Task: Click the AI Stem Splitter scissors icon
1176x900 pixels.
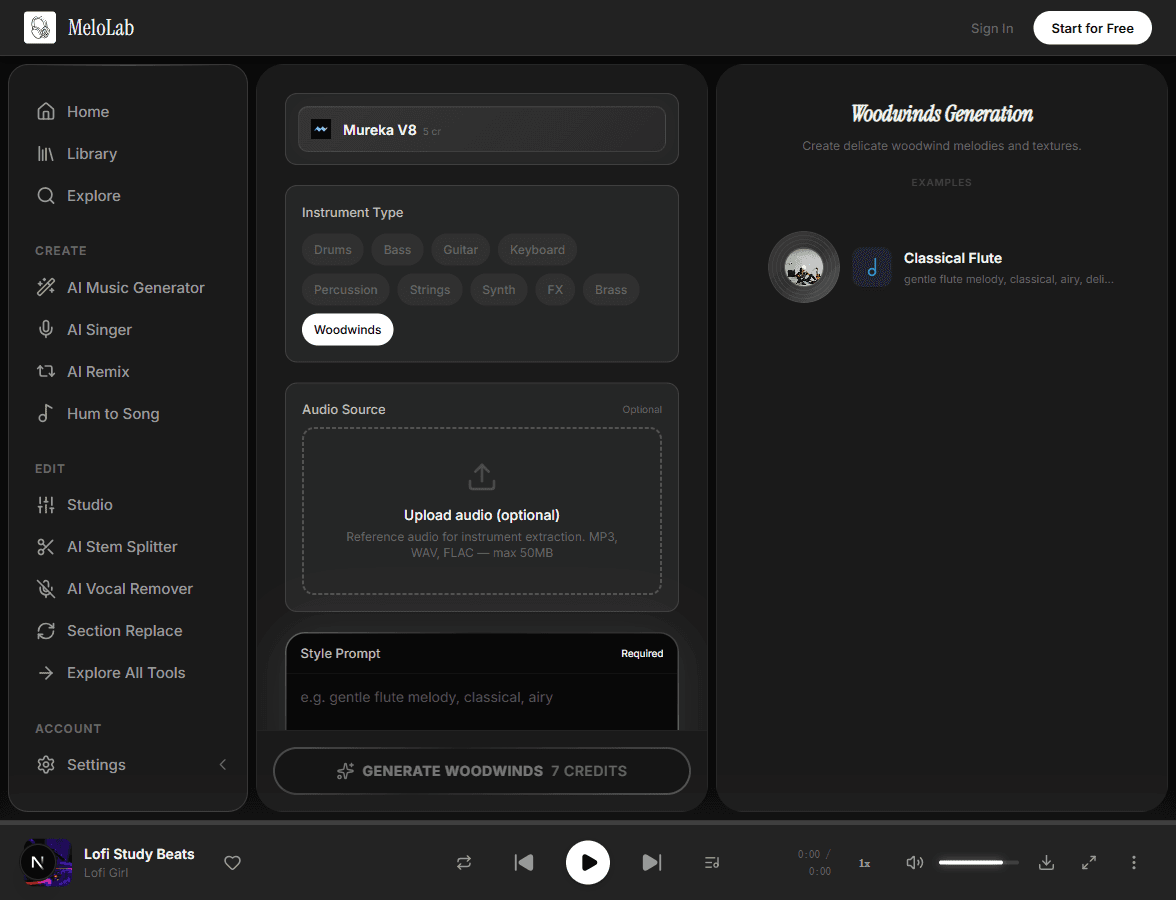Action: 46,547
